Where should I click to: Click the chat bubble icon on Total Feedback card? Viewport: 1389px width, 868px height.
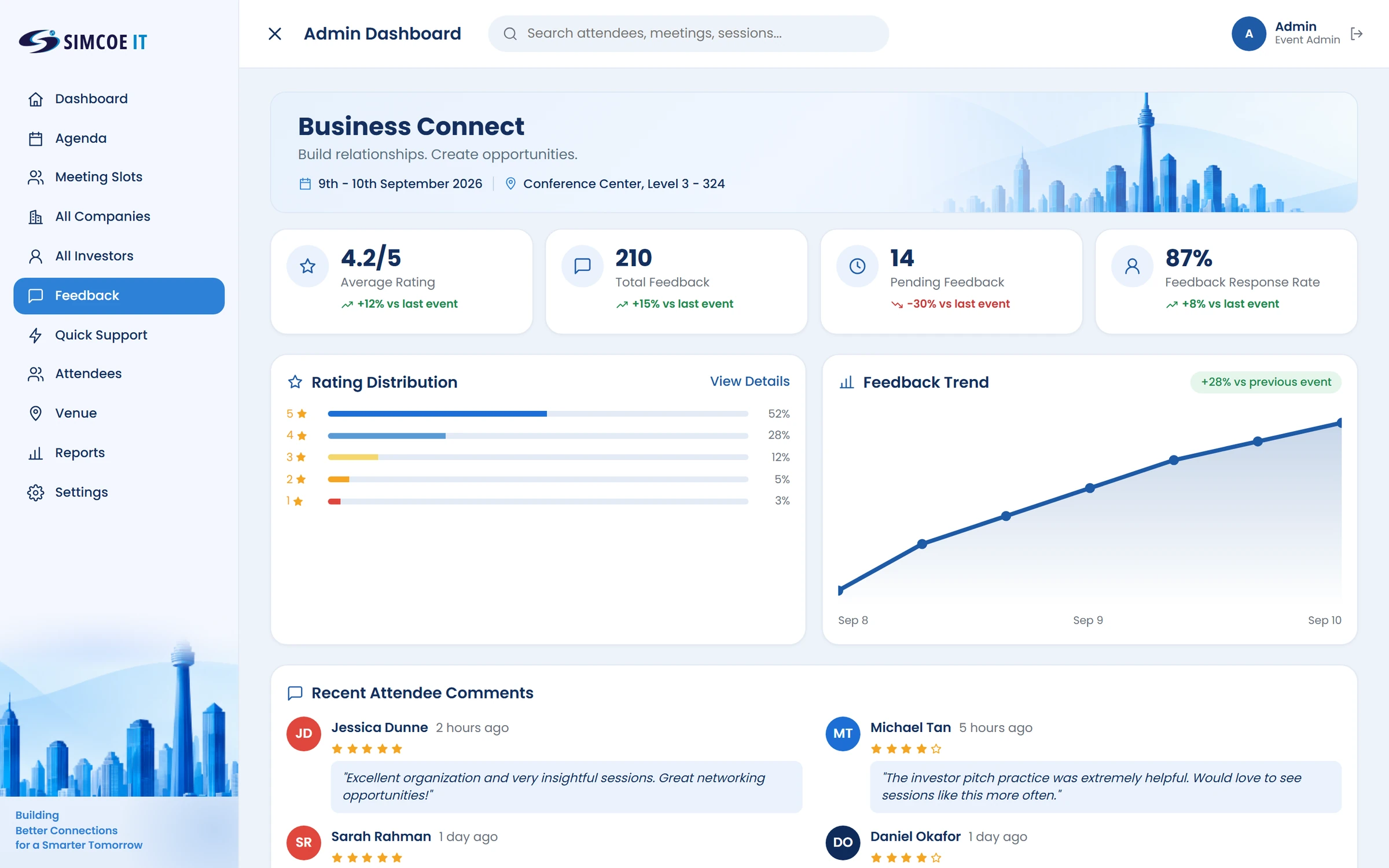pyautogui.click(x=582, y=266)
